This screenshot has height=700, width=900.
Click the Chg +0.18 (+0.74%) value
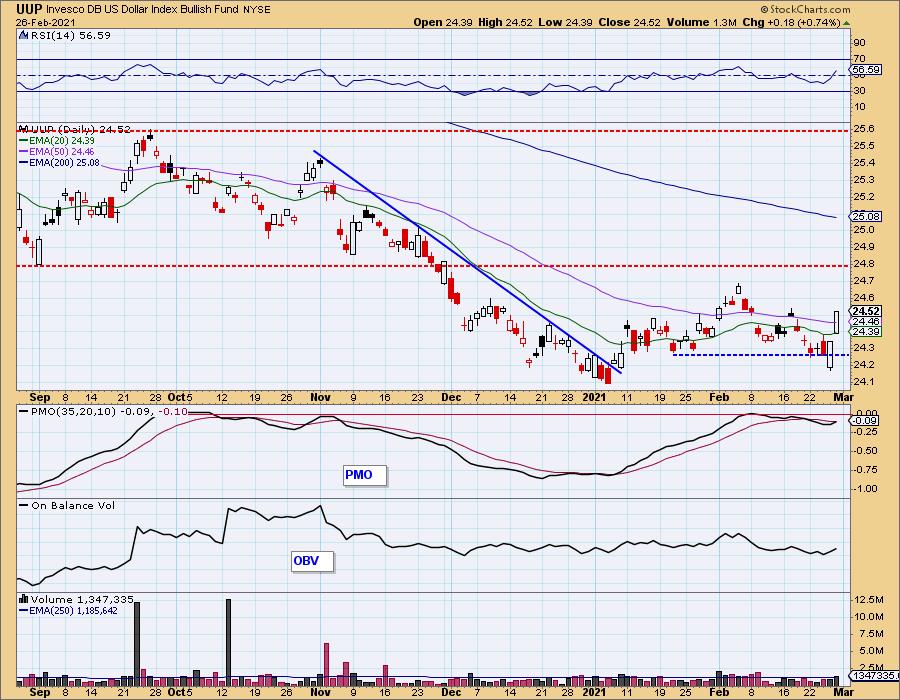coord(791,22)
